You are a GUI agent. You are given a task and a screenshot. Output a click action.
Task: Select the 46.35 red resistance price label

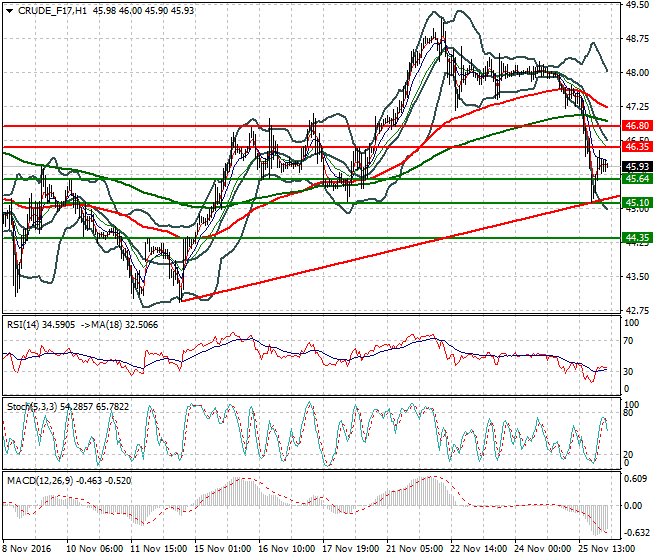[x=638, y=147]
